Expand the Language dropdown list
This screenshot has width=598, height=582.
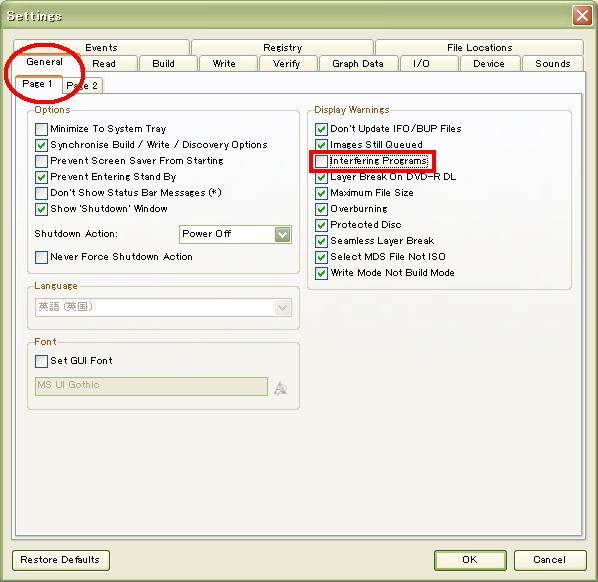[x=283, y=307]
